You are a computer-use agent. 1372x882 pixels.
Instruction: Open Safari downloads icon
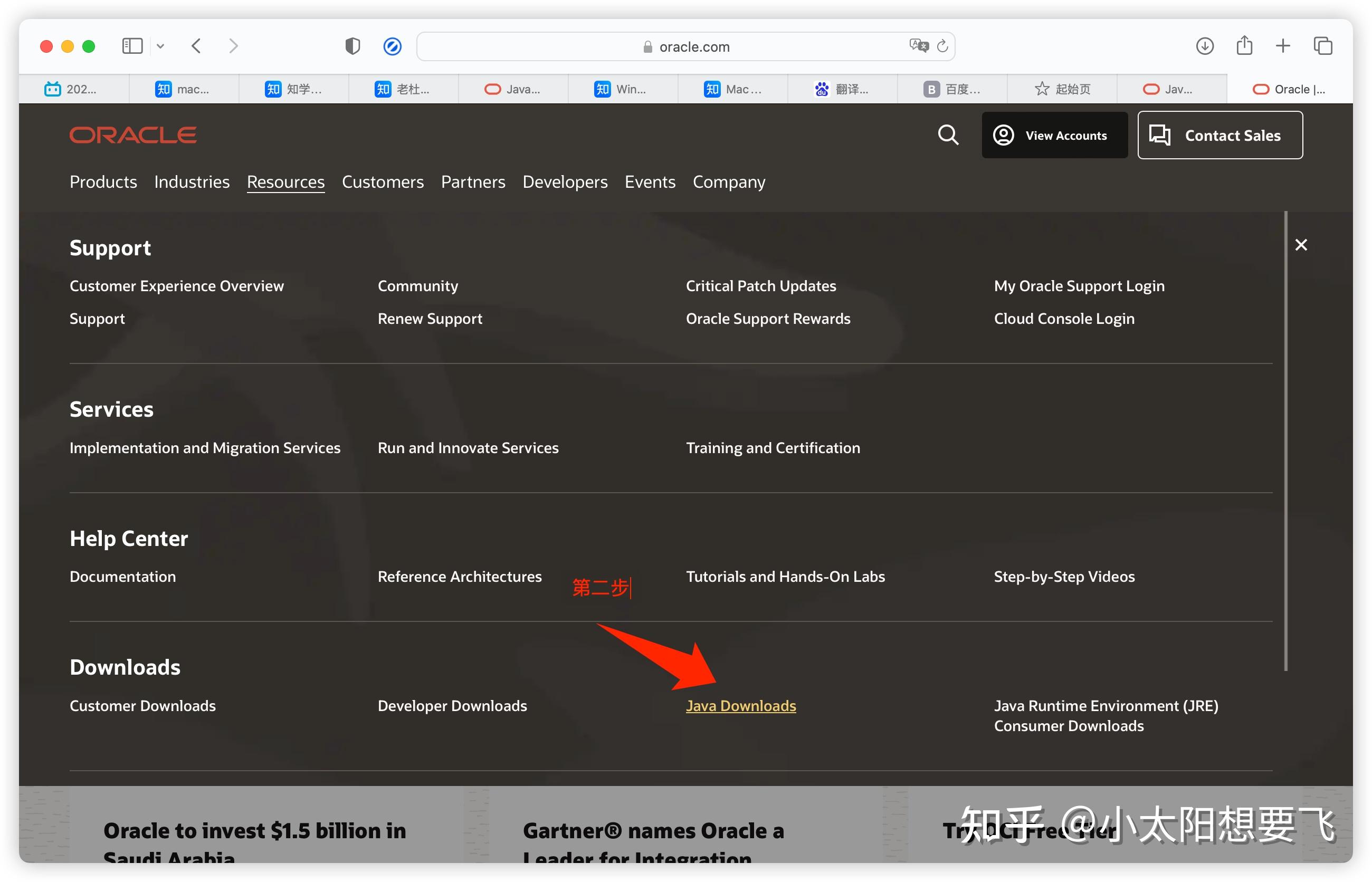pyautogui.click(x=1204, y=46)
